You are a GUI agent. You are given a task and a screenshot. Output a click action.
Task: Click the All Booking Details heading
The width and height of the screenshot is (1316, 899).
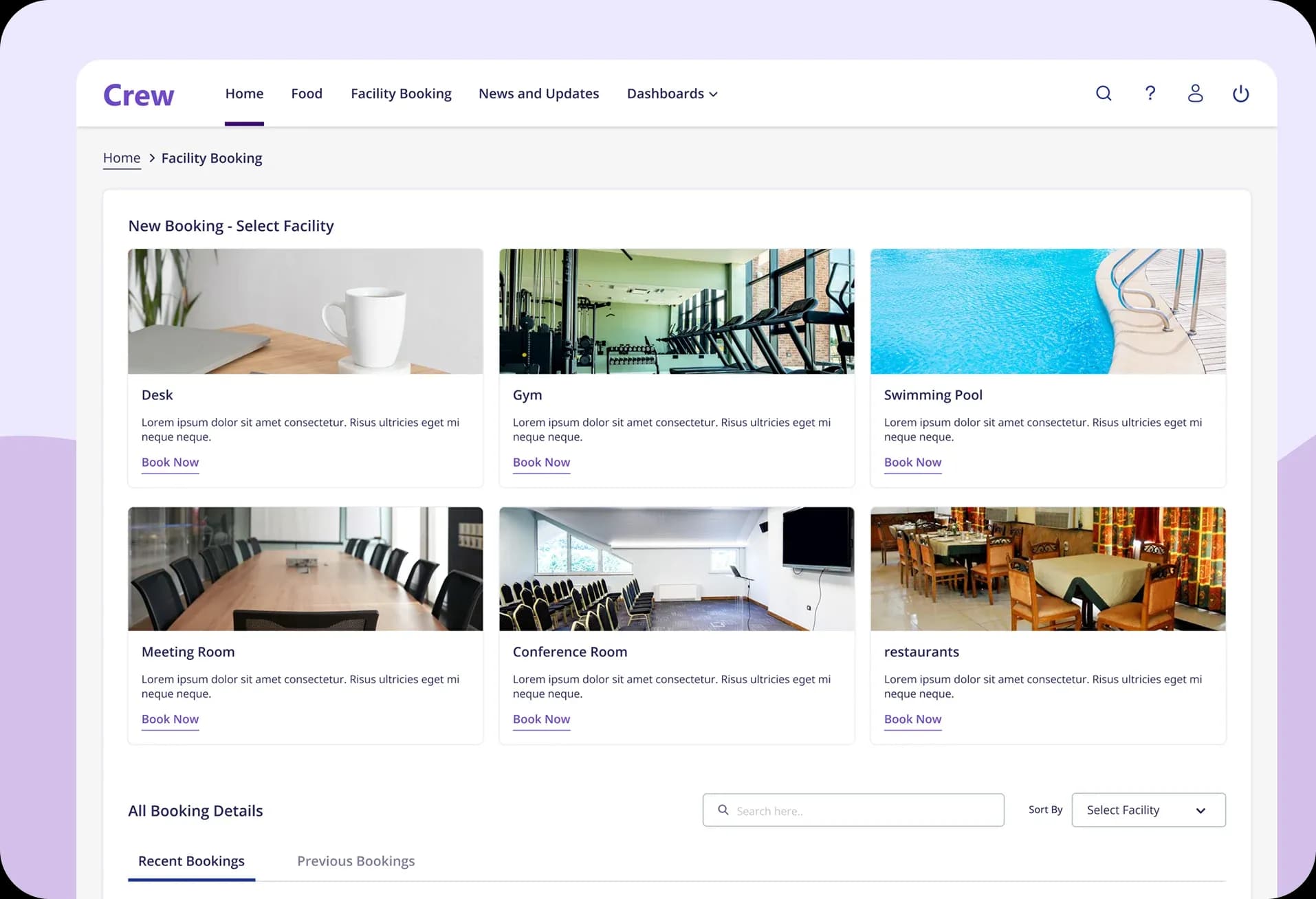pyautogui.click(x=195, y=811)
